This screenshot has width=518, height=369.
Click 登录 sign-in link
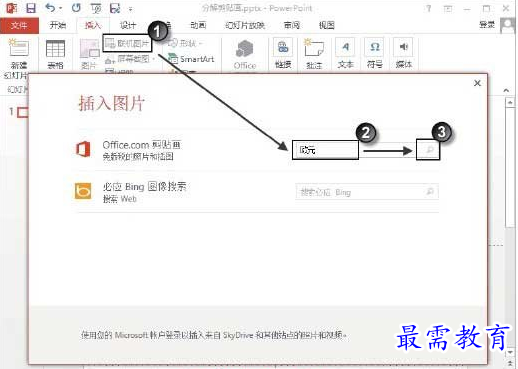point(487,25)
